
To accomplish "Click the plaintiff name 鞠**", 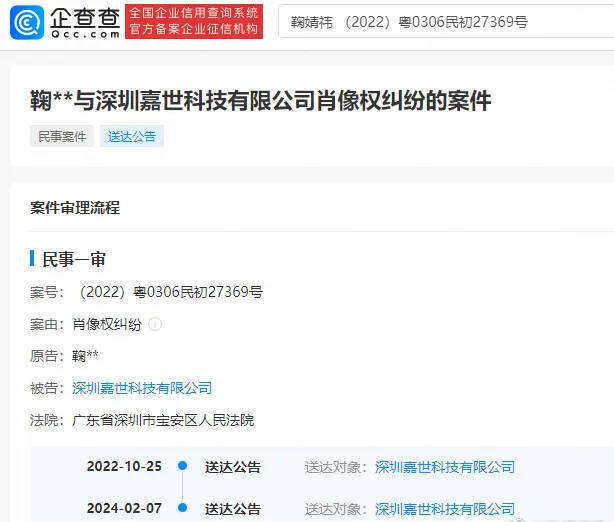I will (x=86, y=356).
